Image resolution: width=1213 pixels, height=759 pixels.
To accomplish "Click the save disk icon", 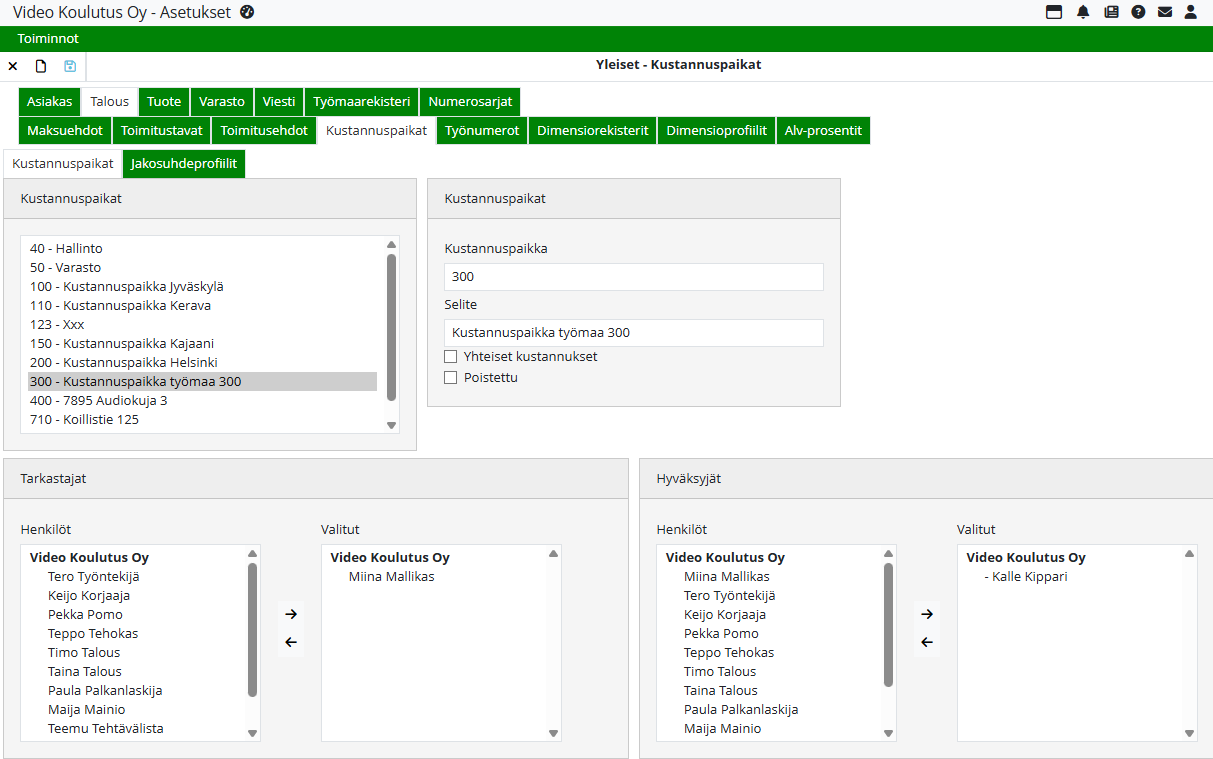I will (70, 66).
